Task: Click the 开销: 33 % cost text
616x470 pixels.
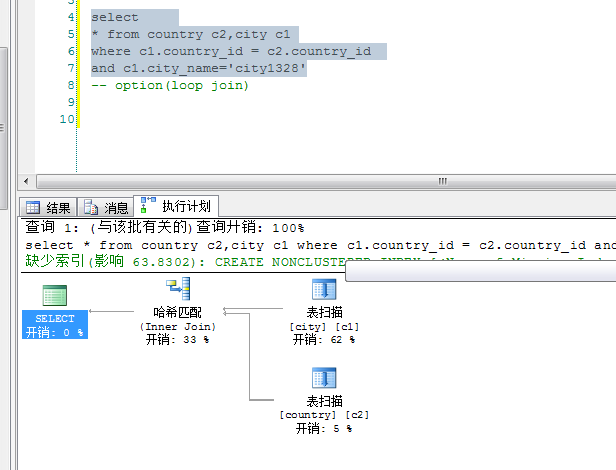Action: coord(177,340)
